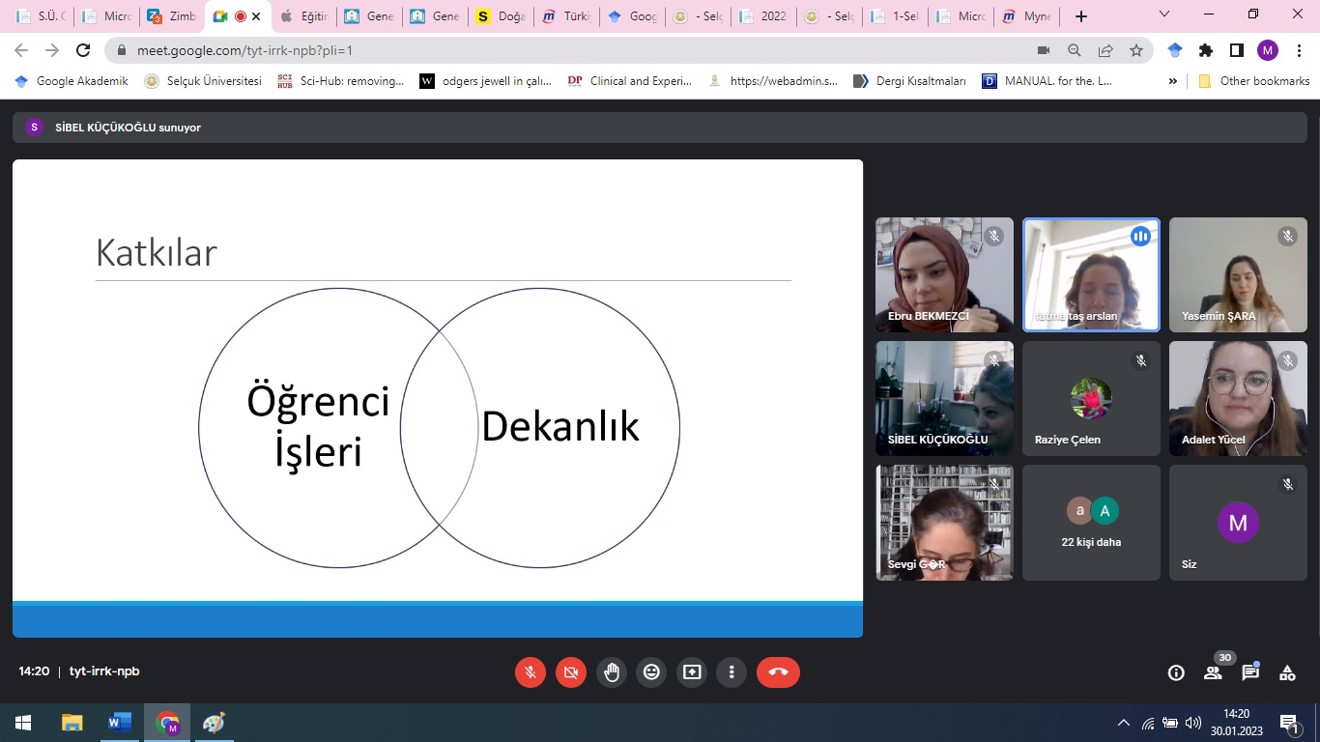This screenshot has height=742, width=1320.
Task: Open the Selçuk Üniversitesi bookmark
Action: 203,81
